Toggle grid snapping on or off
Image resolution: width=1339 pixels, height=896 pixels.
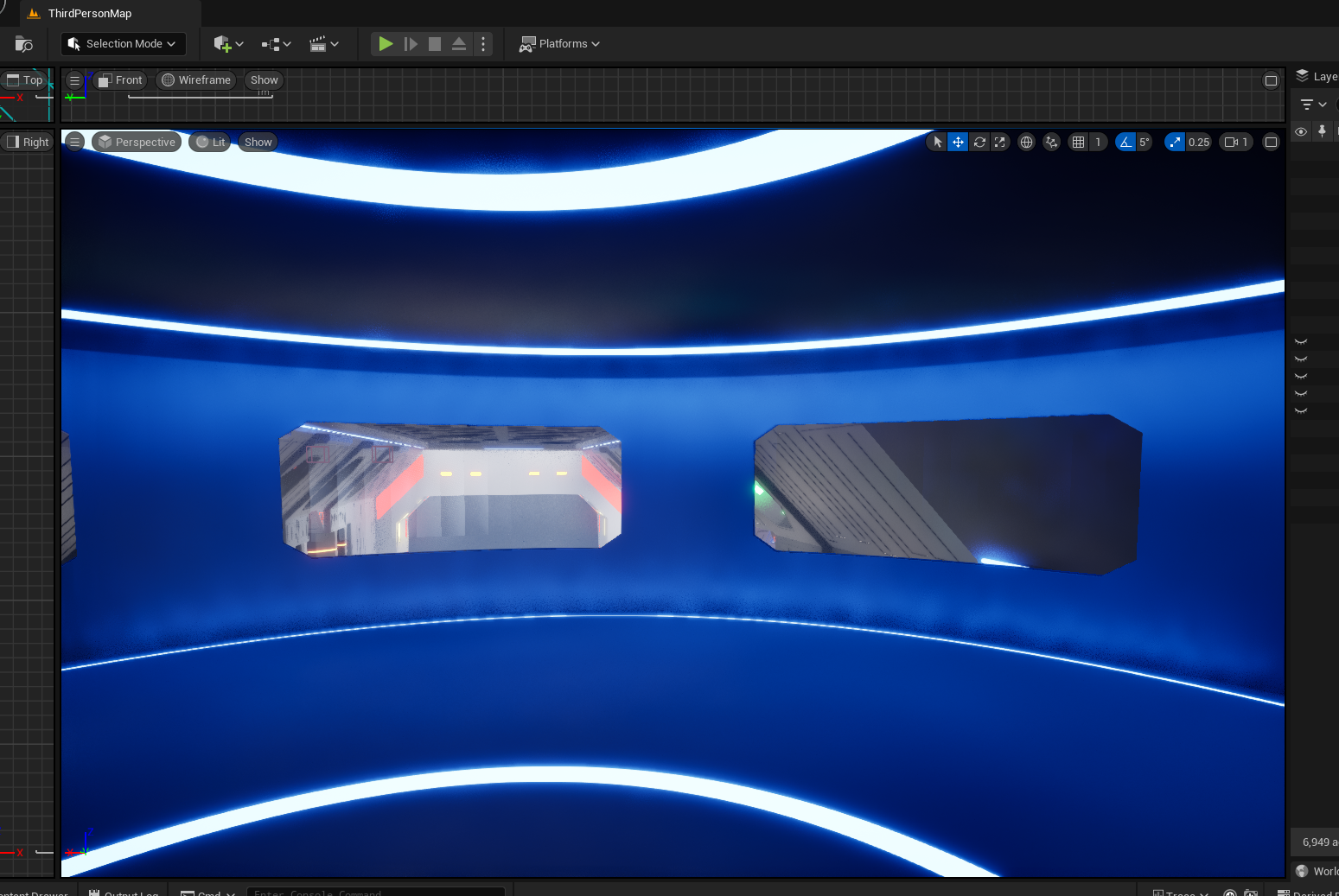(1078, 143)
